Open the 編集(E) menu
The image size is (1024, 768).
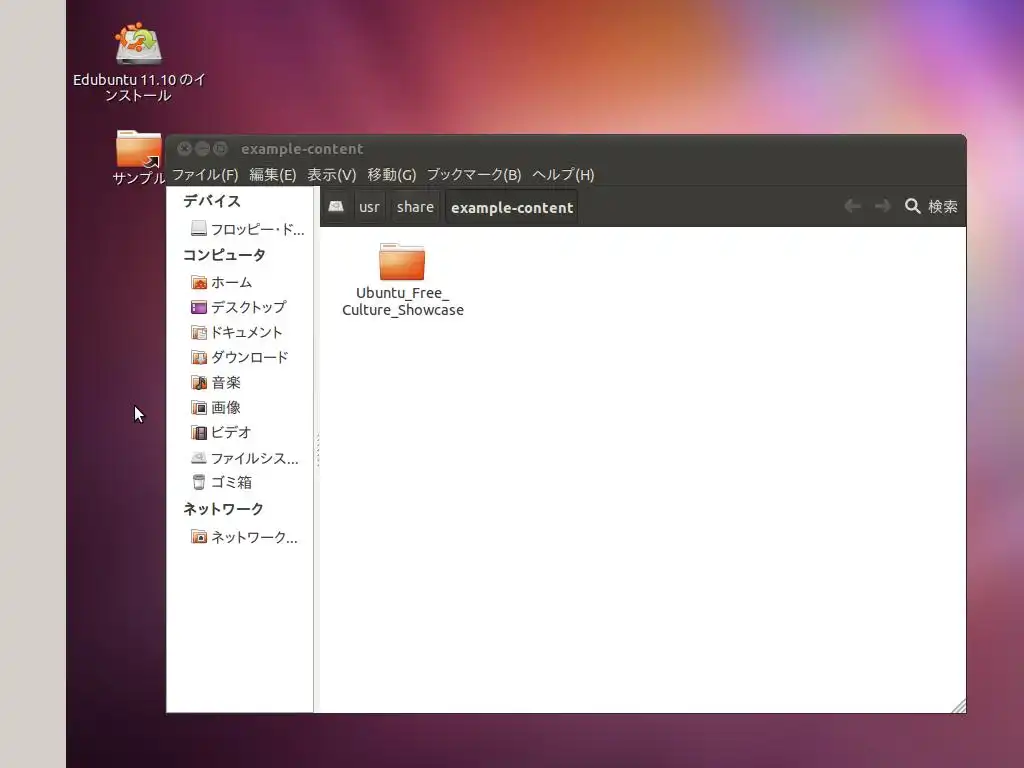(x=272, y=175)
